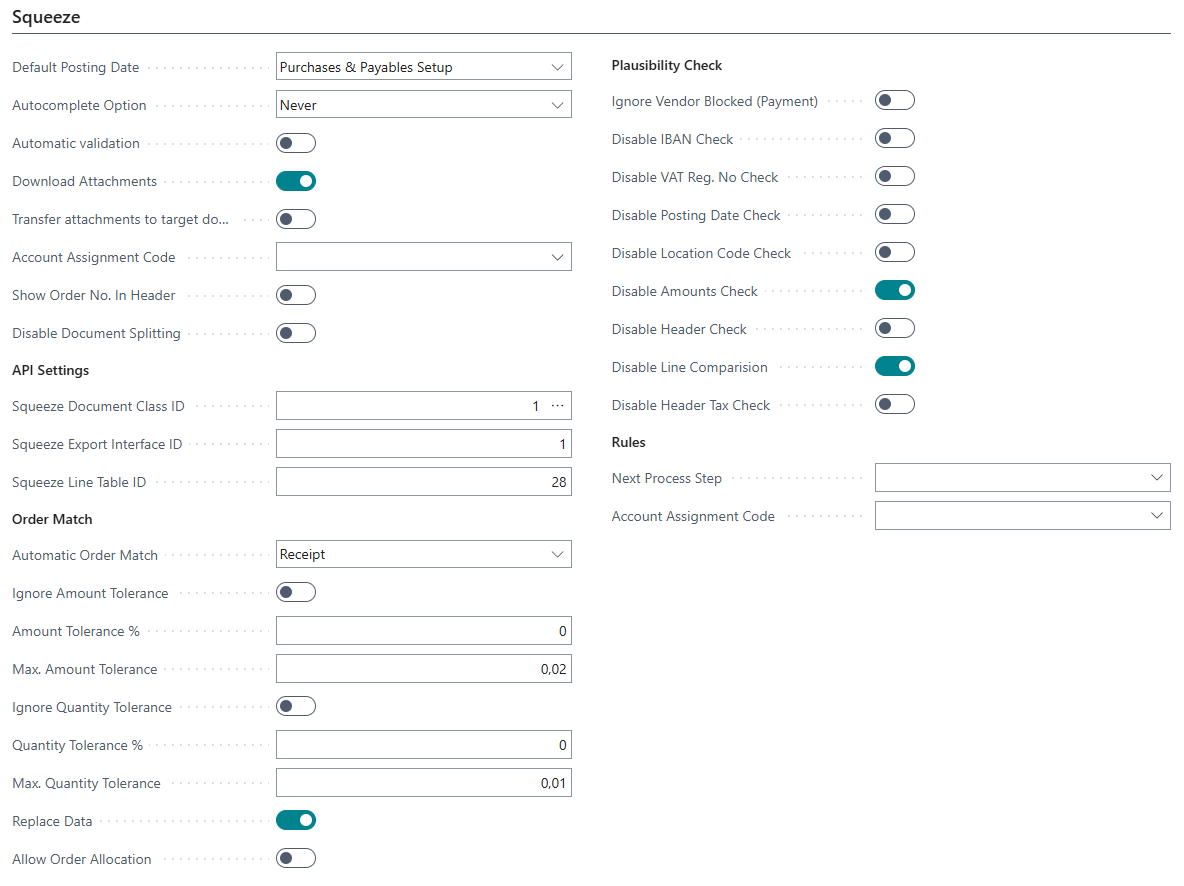Enable Allow Order Allocation toggle
The image size is (1184, 886).
(x=296, y=859)
